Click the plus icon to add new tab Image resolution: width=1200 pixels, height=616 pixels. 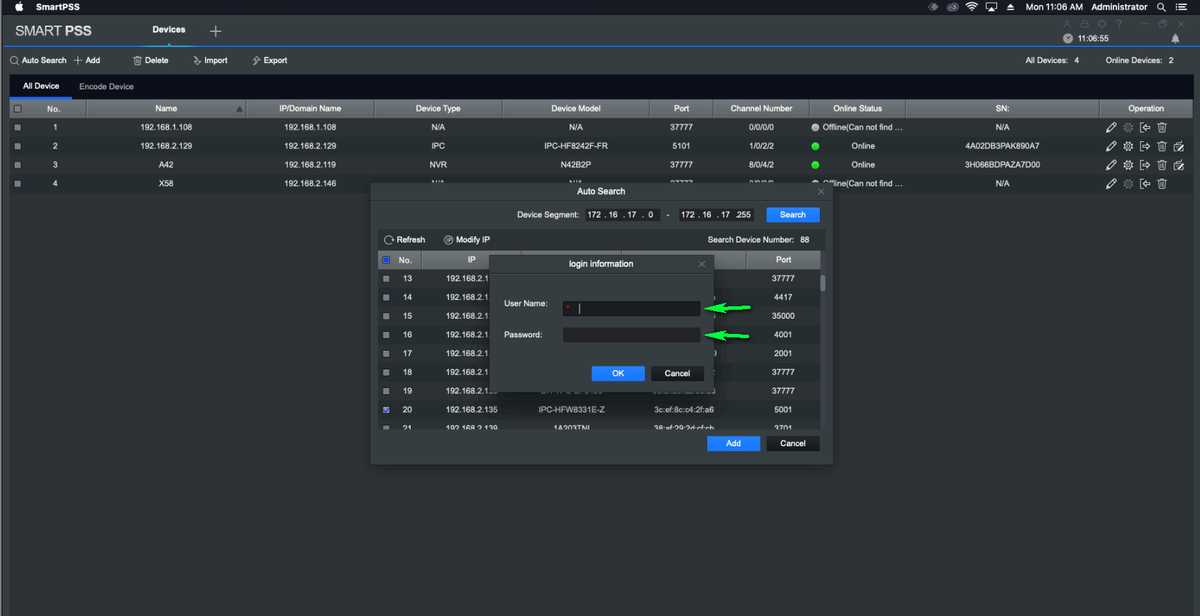point(215,31)
